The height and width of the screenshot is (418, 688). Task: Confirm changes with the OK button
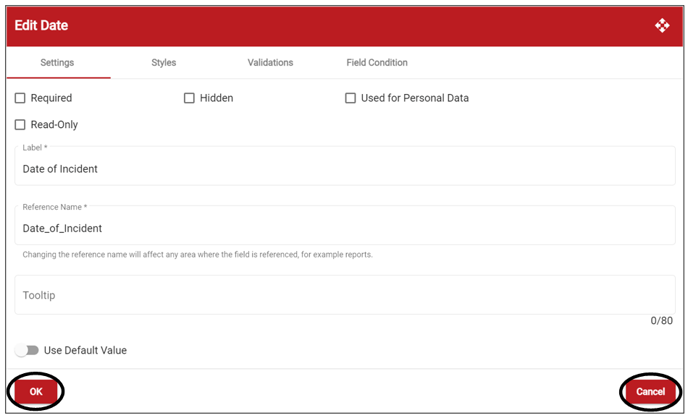[36, 391]
